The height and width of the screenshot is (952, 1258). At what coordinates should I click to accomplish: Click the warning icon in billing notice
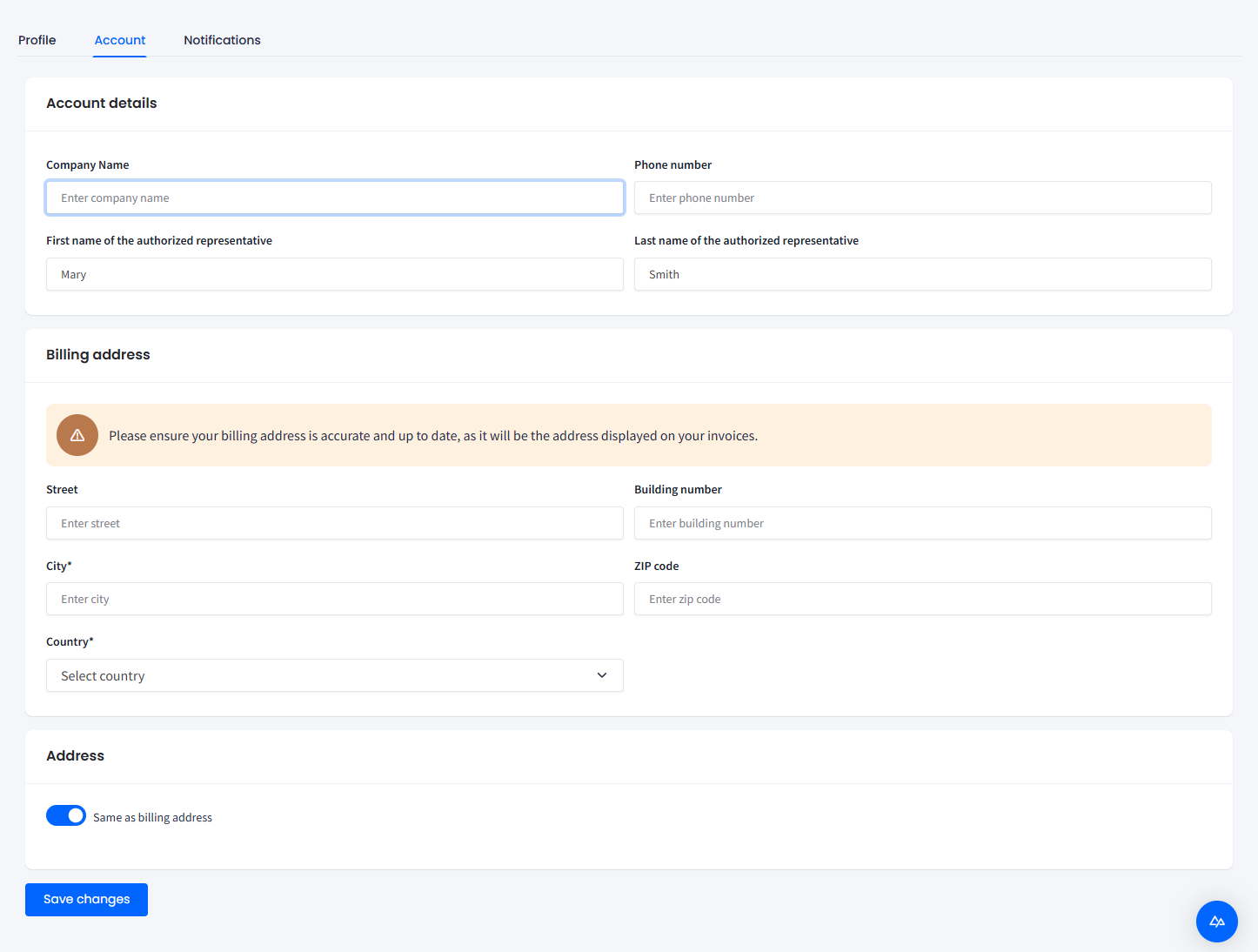click(x=77, y=435)
